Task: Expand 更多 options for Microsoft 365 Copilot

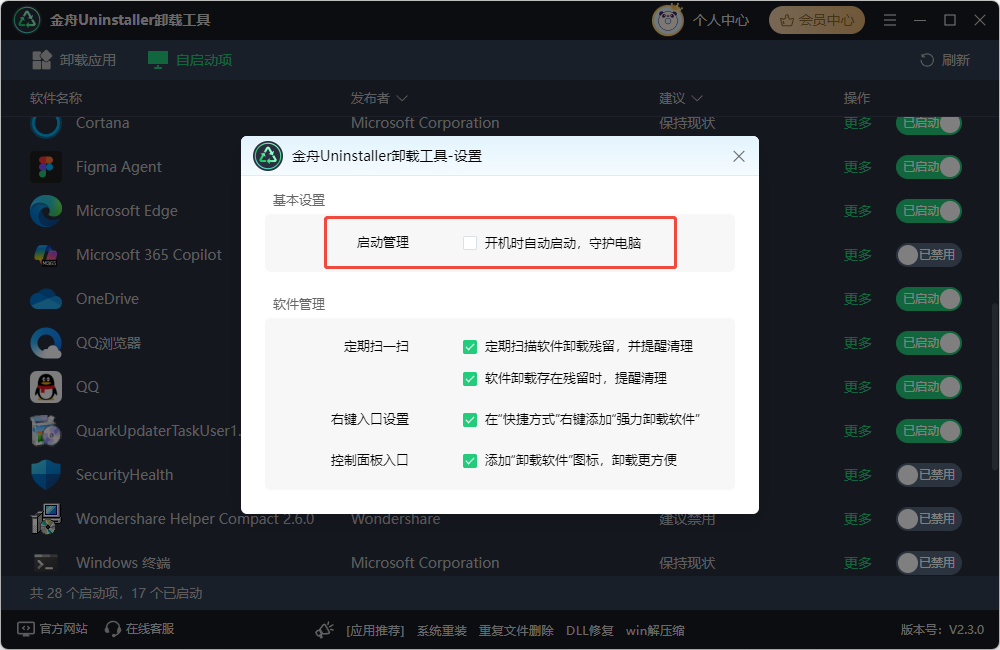Action: coord(857,255)
